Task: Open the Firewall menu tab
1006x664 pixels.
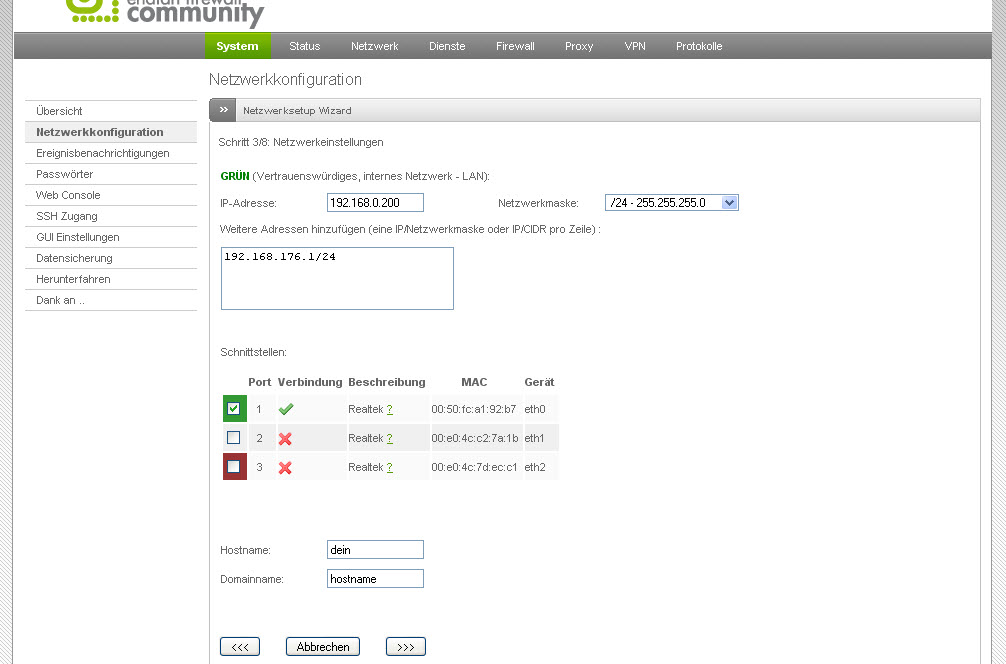Action: (x=515, y=46)
